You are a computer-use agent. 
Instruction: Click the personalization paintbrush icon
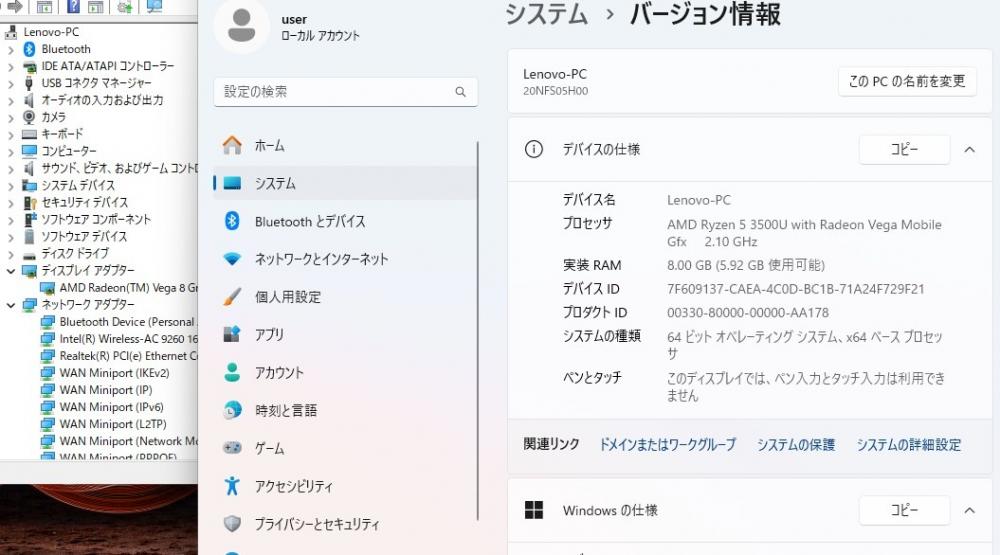pyautogui.click(x=232, y=297)
